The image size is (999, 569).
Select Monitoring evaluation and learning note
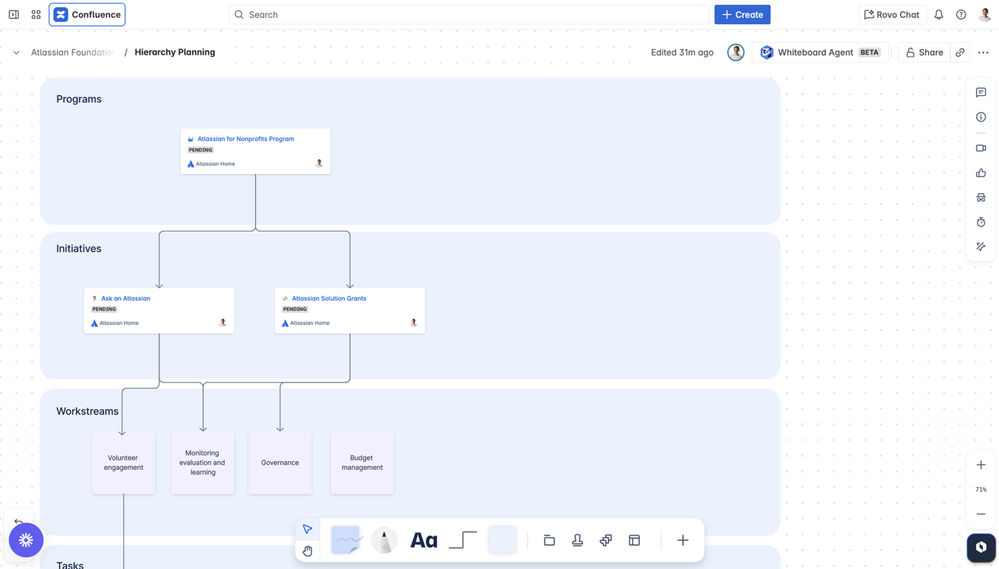click(x=203, y=463)
